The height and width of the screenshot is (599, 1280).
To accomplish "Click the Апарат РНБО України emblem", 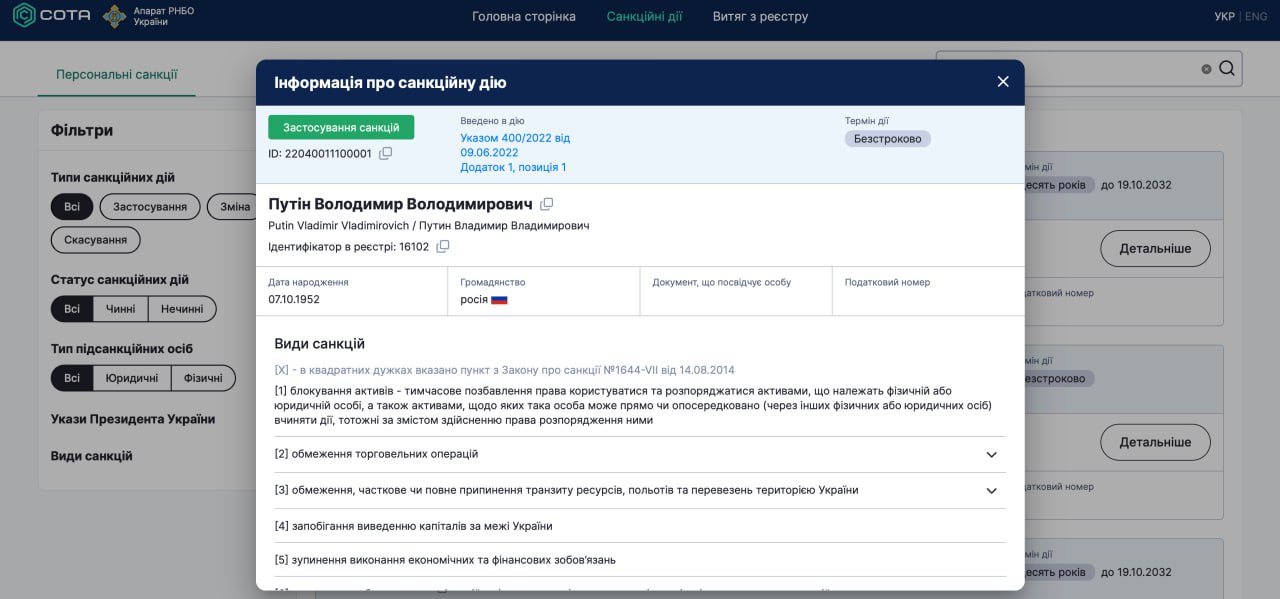I will 116,16.
